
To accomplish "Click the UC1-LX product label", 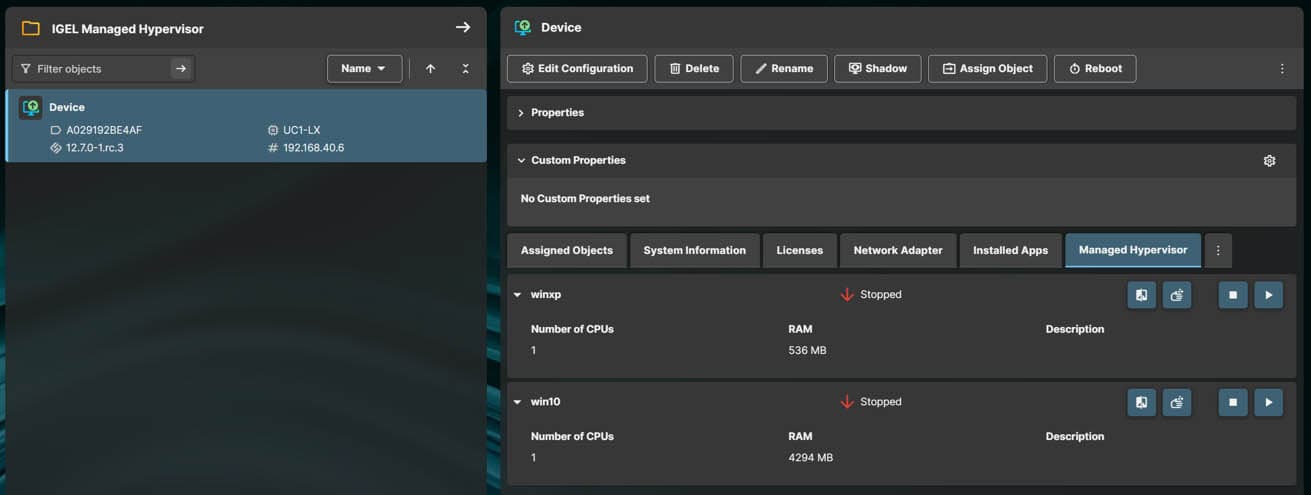I will [x=301, y=130].
